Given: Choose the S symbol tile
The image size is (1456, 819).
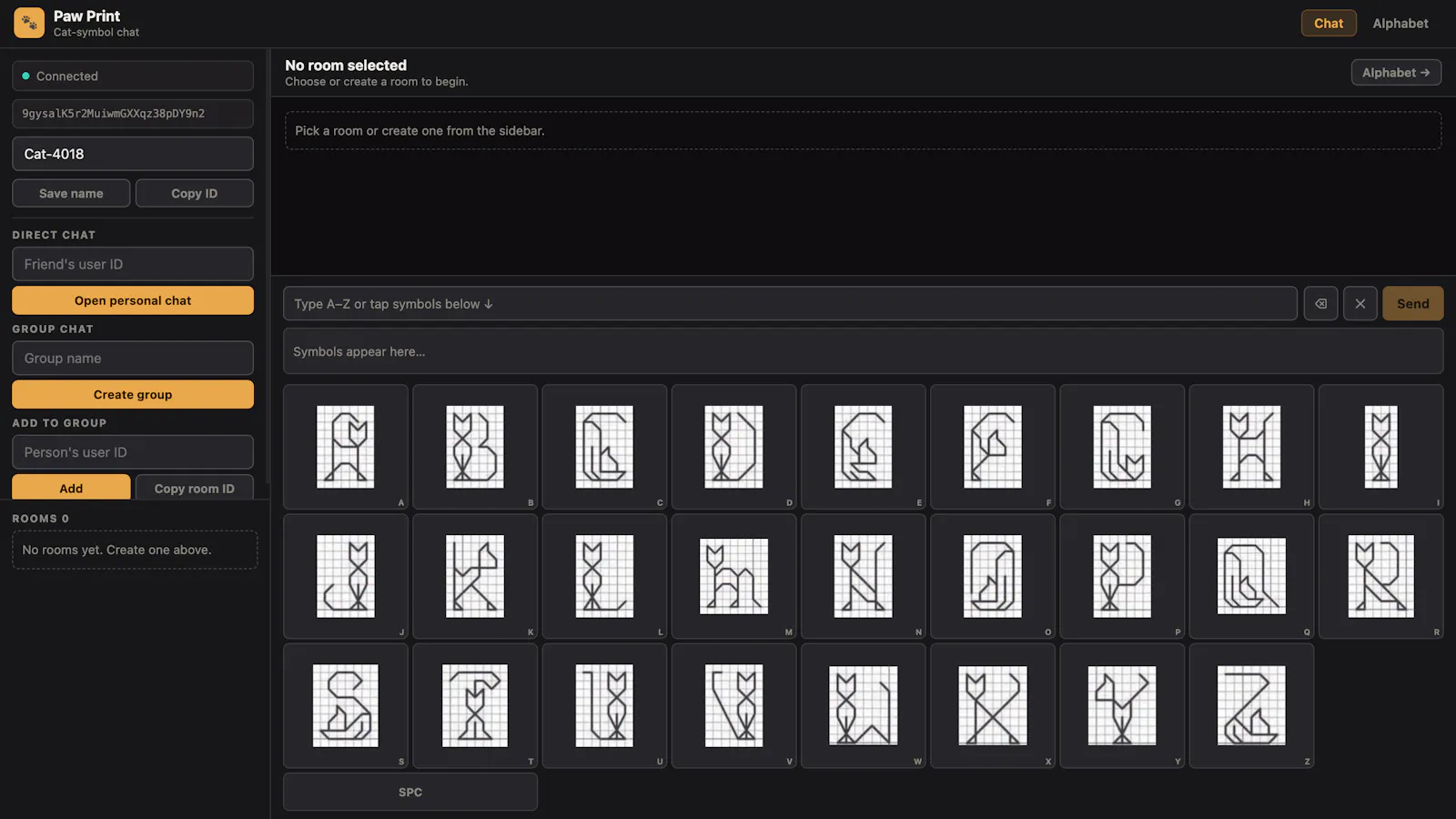Looking at the screenshot, I should [x=346, y=706].
